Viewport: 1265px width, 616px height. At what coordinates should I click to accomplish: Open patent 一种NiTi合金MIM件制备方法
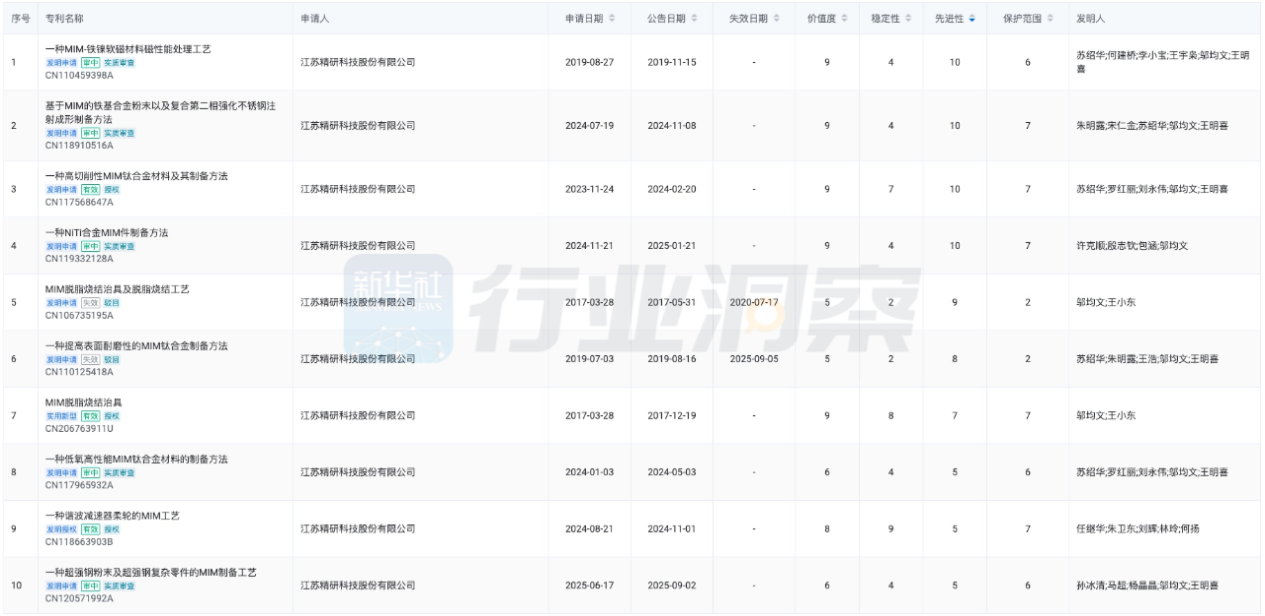click(106, 233)
